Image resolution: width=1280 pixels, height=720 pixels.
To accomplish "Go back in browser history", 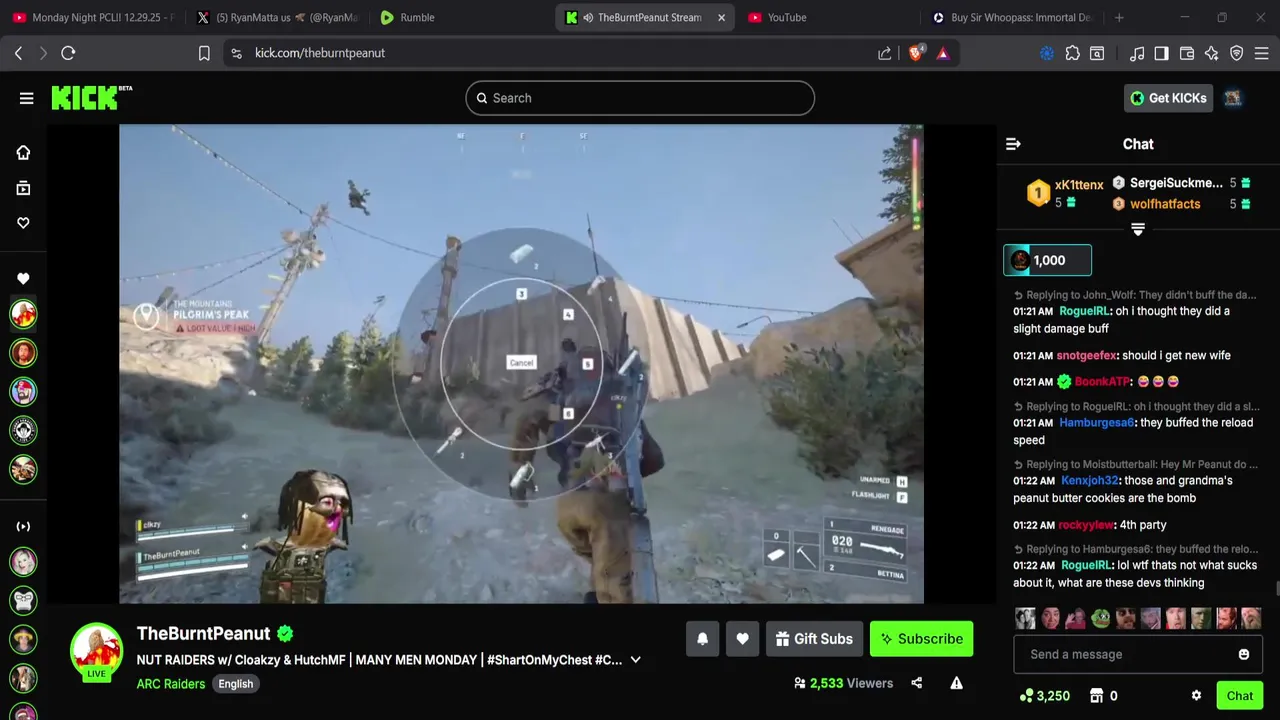I will coord(18,53).
